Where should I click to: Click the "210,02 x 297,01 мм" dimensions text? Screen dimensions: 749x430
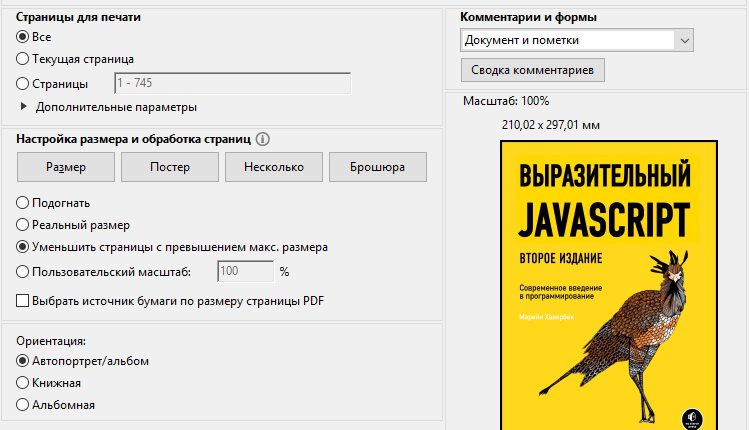tap(551, 125)
